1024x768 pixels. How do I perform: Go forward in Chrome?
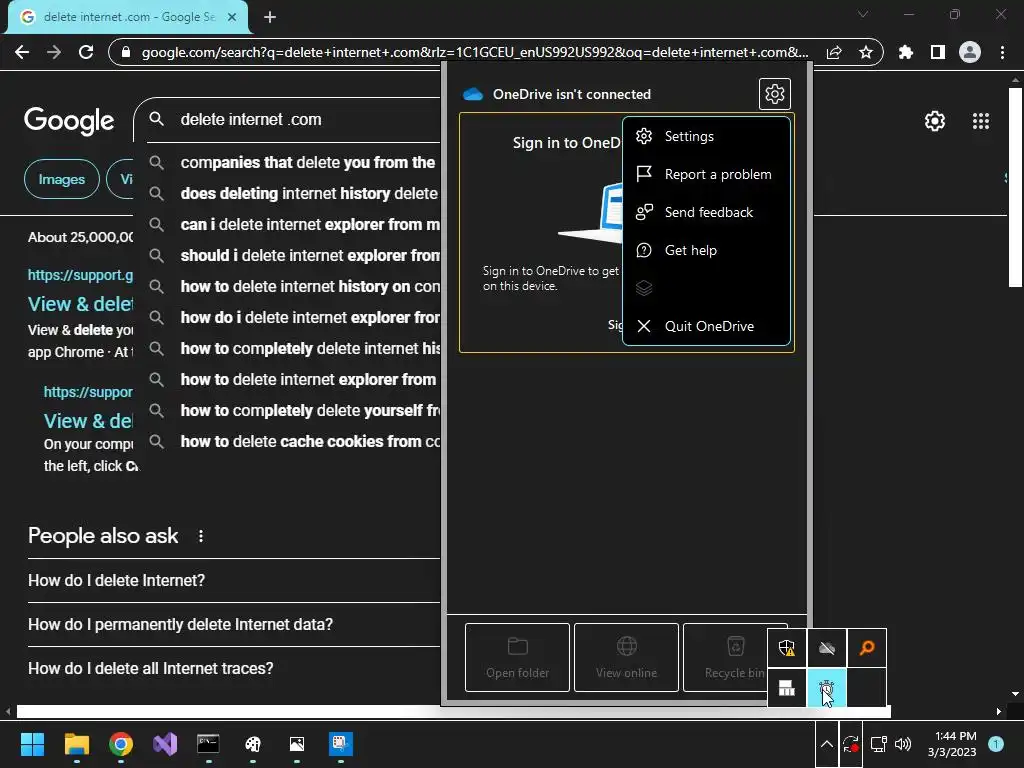coord(54,52)
